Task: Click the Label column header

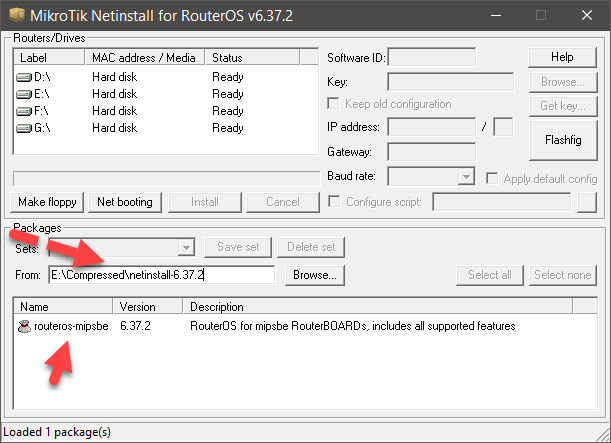Action: (49, 58)
